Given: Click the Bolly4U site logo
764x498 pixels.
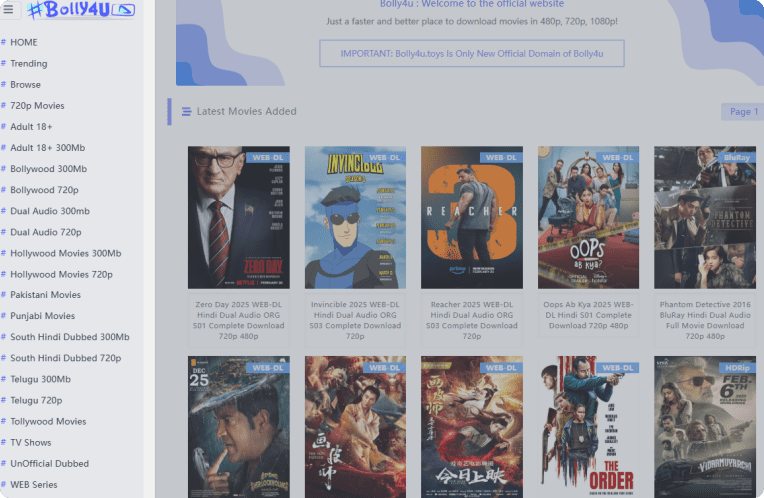Looking at the screenshot, I should point(80,10).
